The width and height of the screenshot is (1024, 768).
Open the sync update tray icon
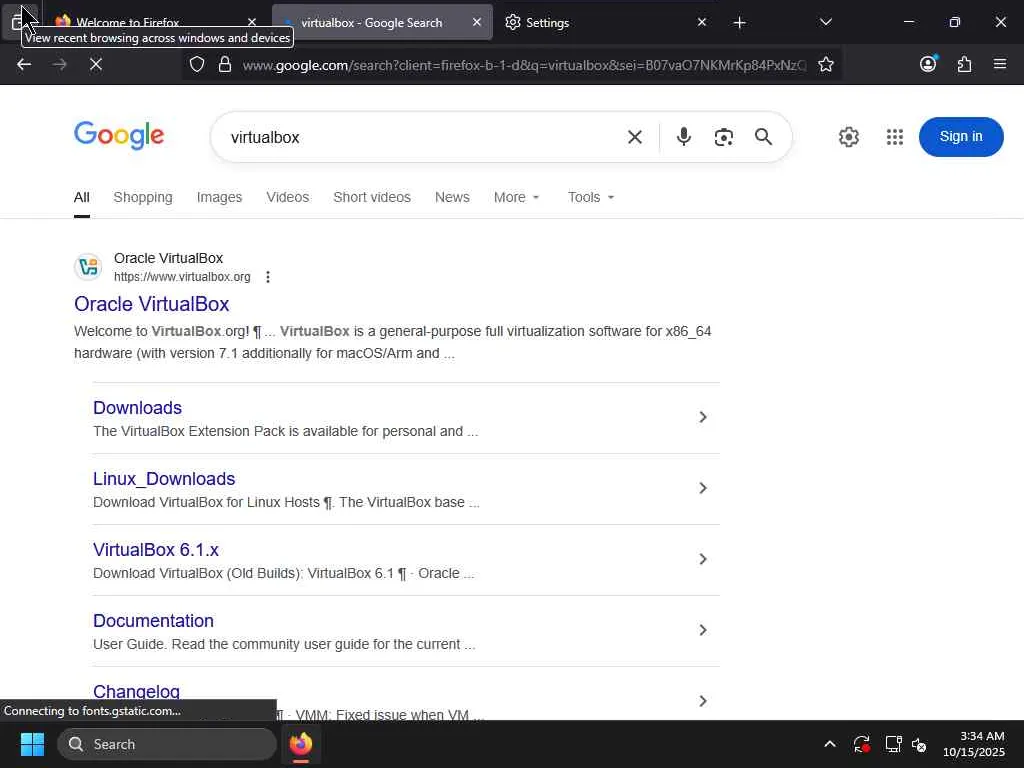pyautogui.click(x=861, y=744)
